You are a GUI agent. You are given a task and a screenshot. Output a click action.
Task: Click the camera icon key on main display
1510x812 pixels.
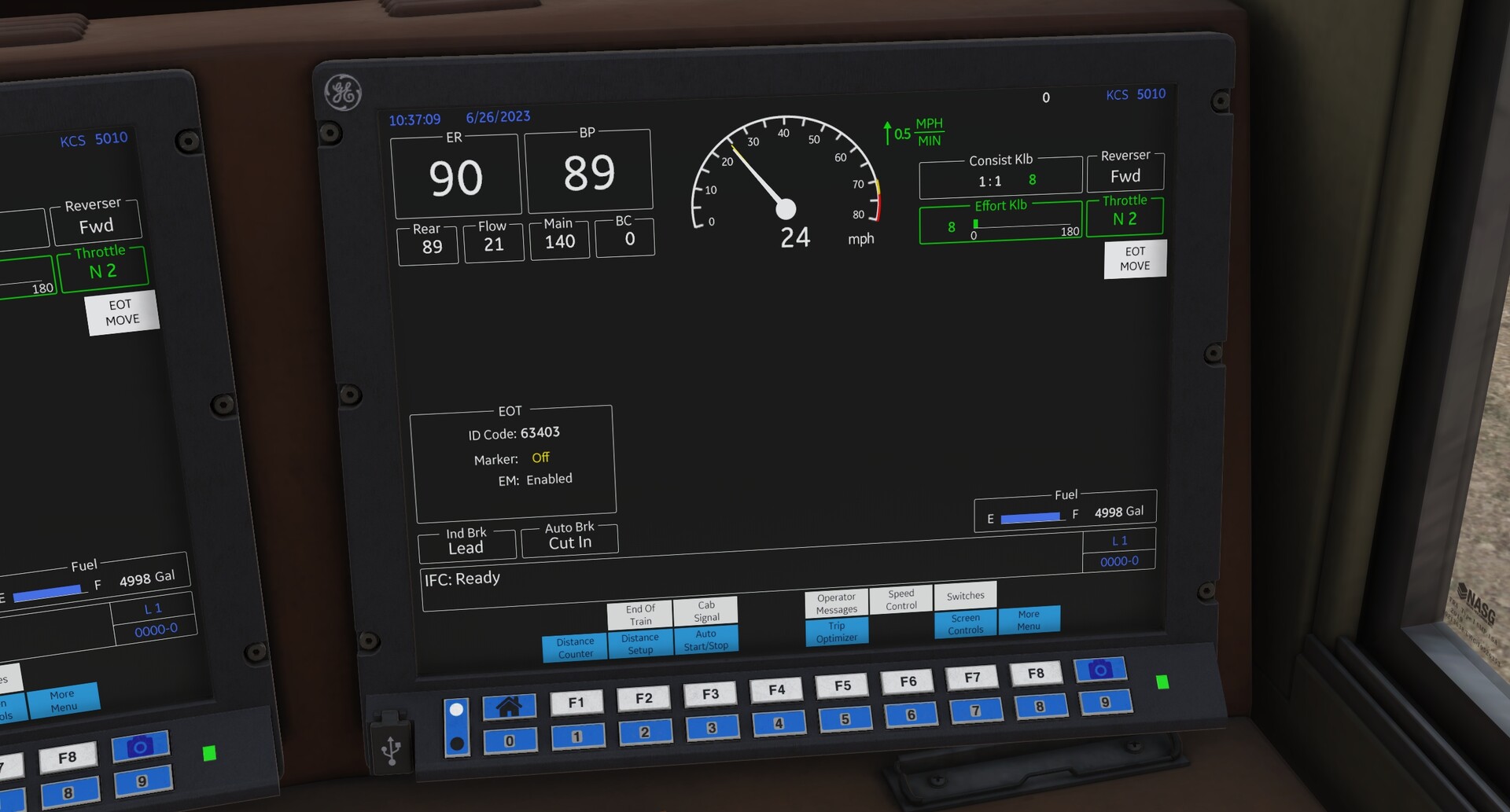coord(1099,669)
